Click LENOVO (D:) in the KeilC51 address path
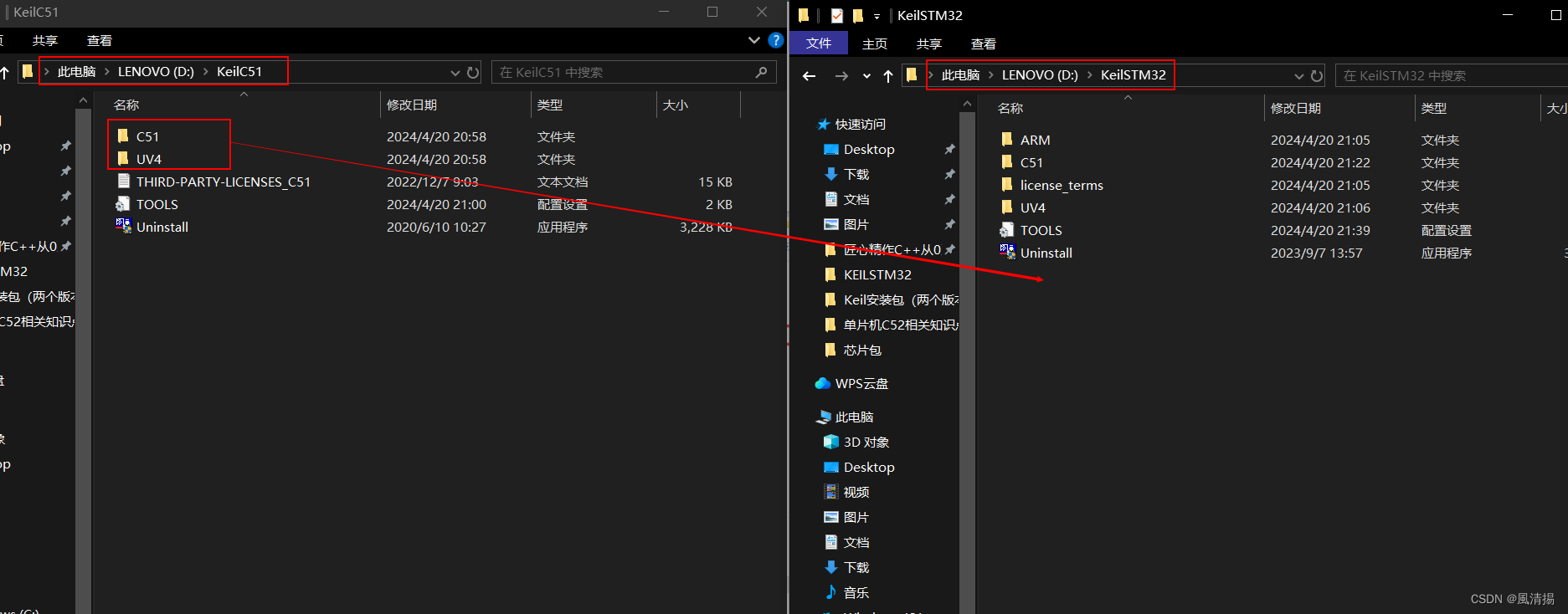This screenshot has width=1568, height=614. [156, 72]
